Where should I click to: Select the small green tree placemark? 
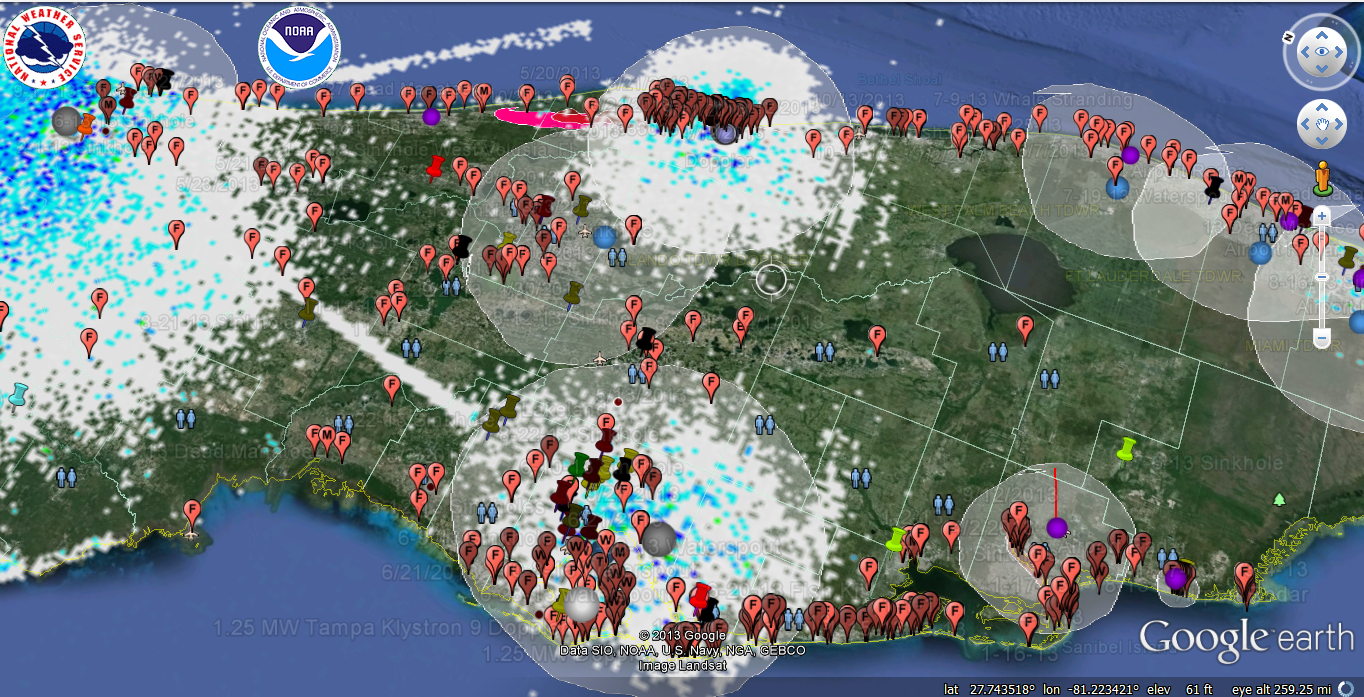point(1279,498)
